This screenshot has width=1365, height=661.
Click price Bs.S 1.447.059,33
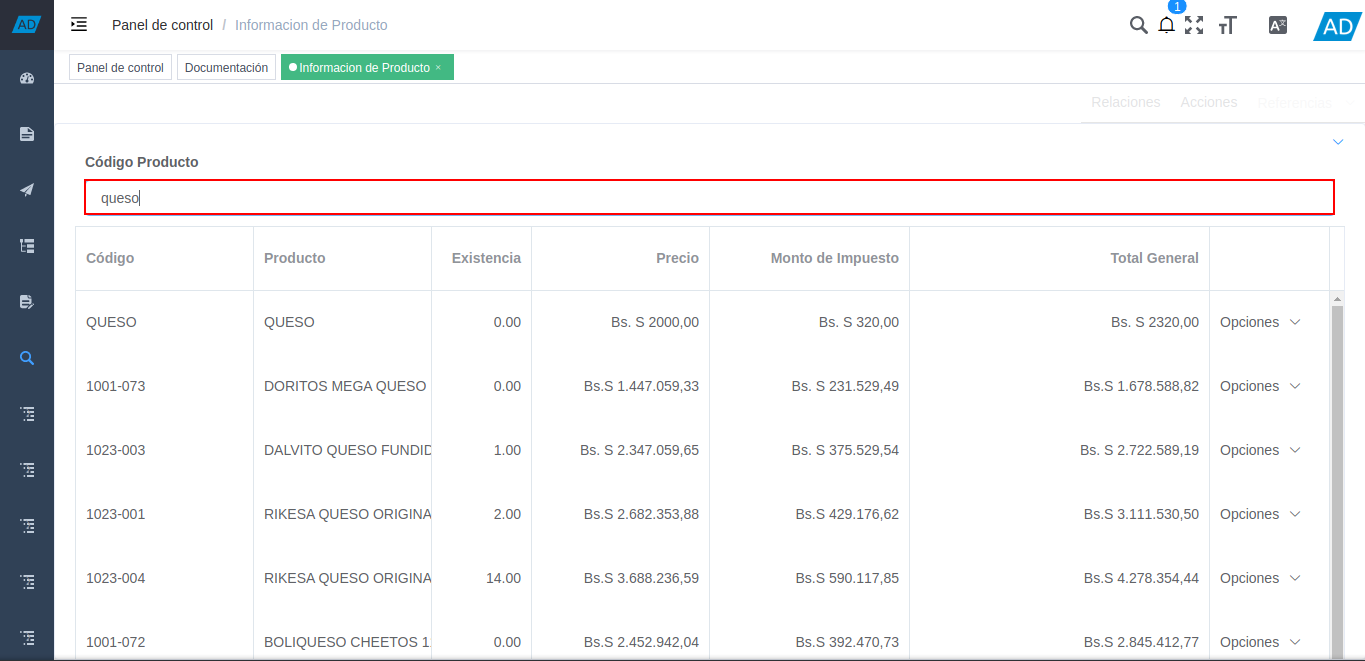(641, 386)
